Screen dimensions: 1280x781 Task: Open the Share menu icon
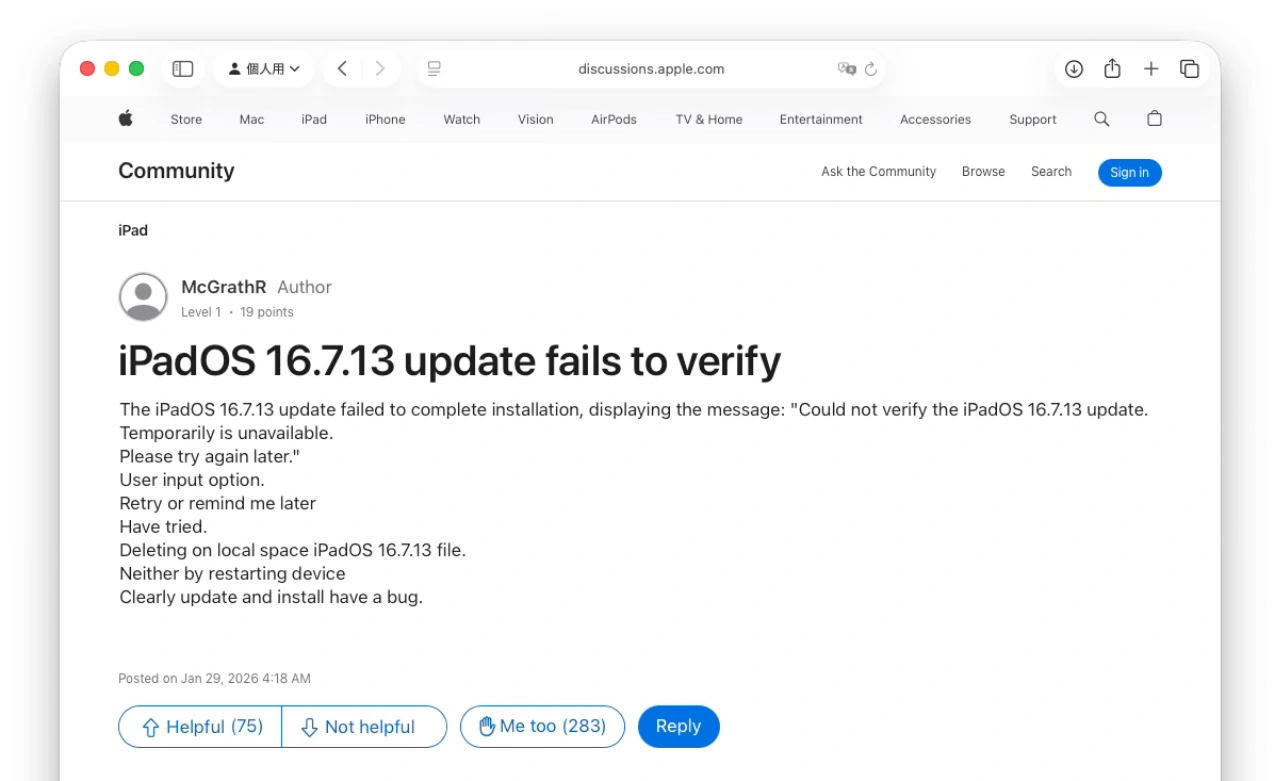click(1111, 68)
